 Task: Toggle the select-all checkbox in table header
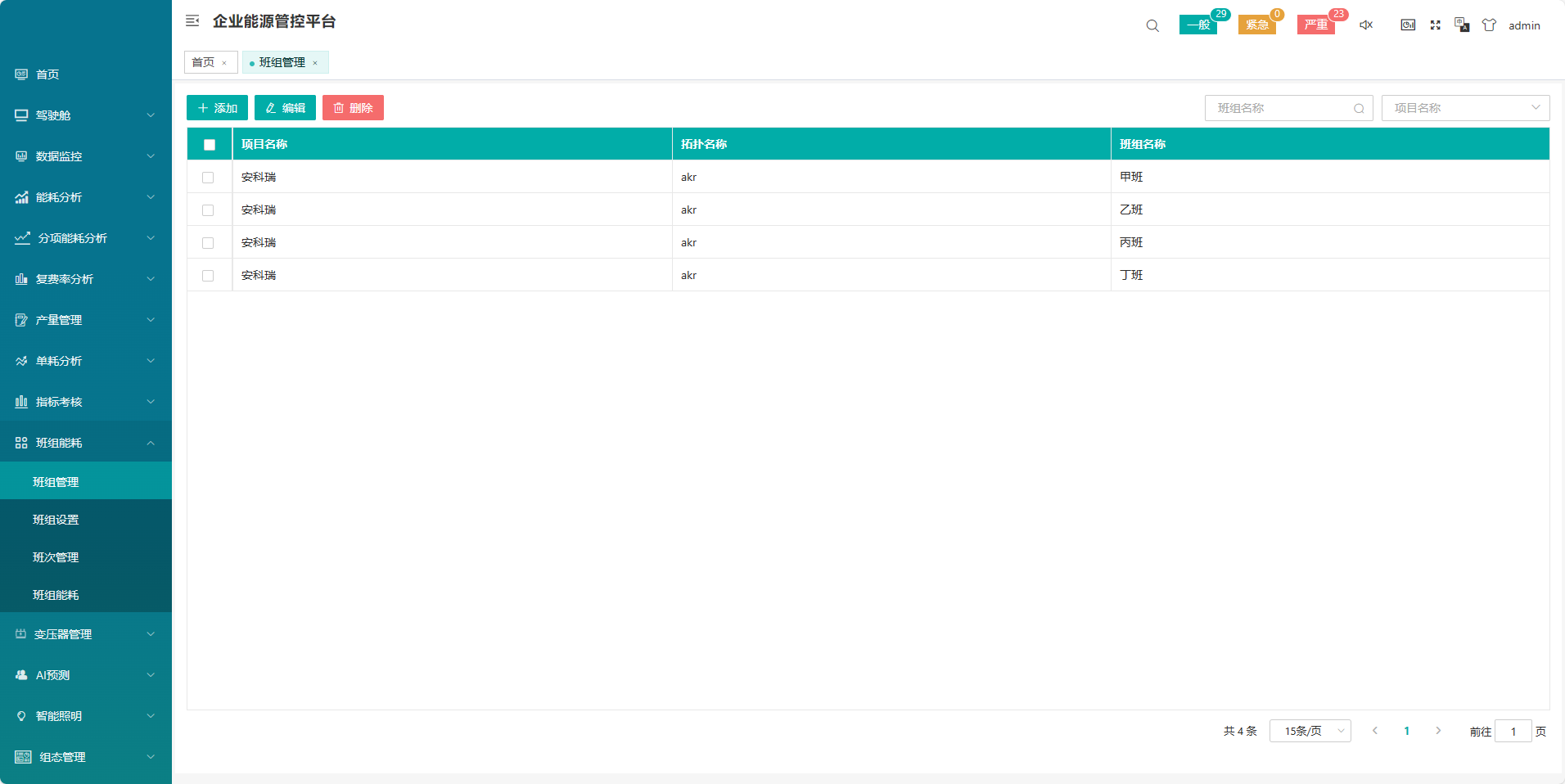point(210,145)
